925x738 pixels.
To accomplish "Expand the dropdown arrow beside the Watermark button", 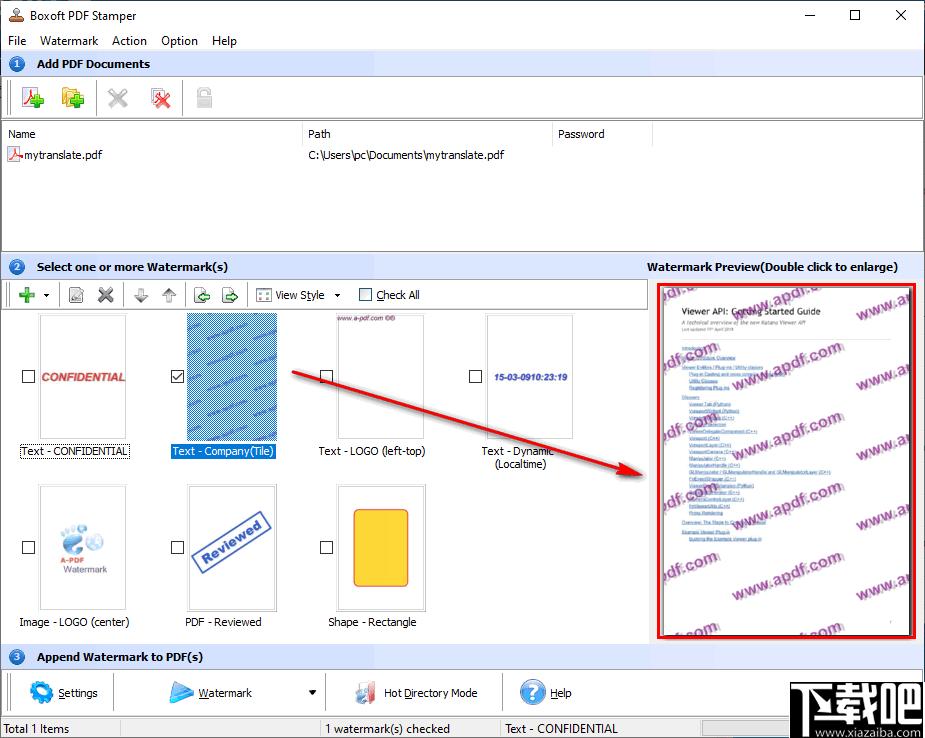I will point(312,693).
